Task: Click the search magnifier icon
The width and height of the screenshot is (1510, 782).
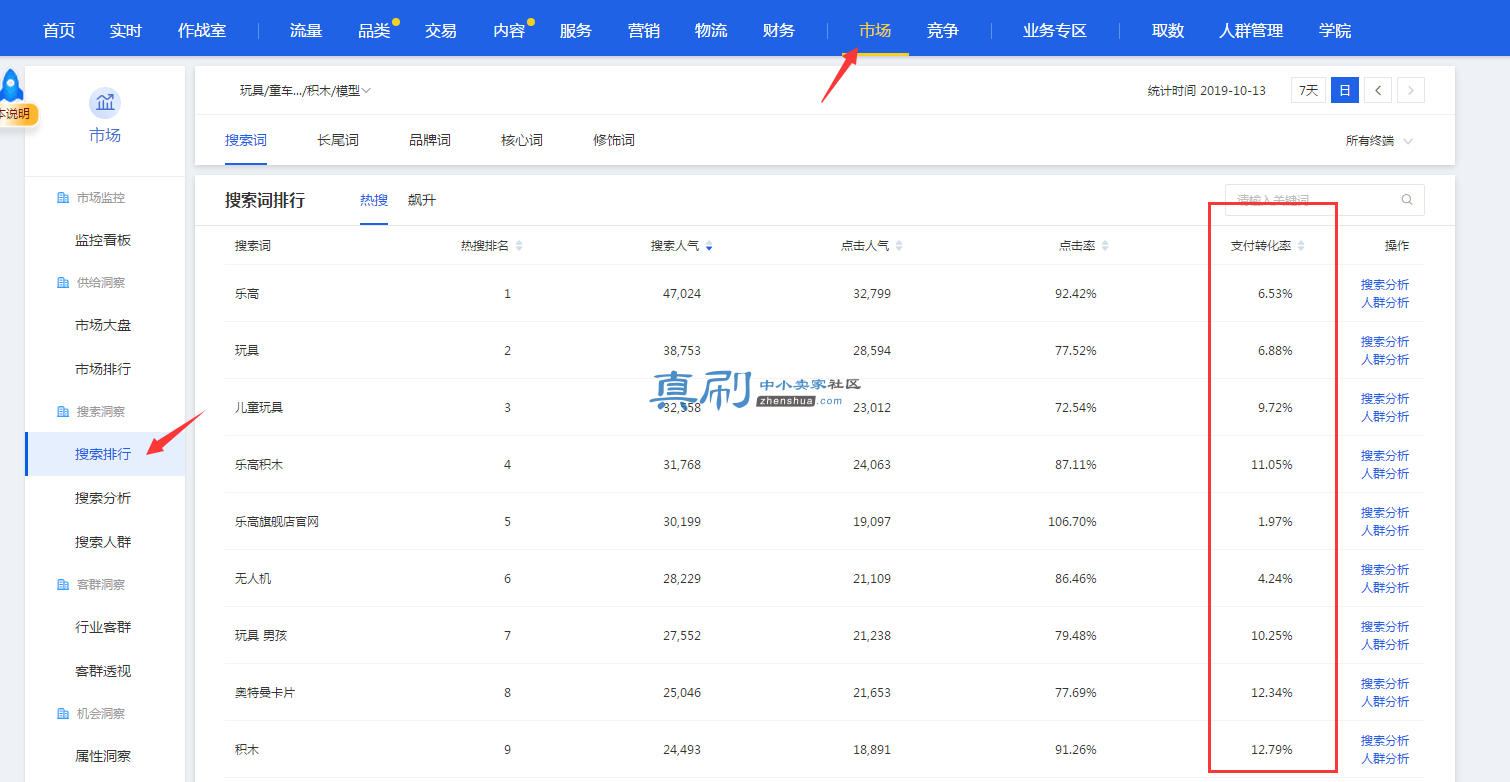Action: click(x=1406, y=200)
